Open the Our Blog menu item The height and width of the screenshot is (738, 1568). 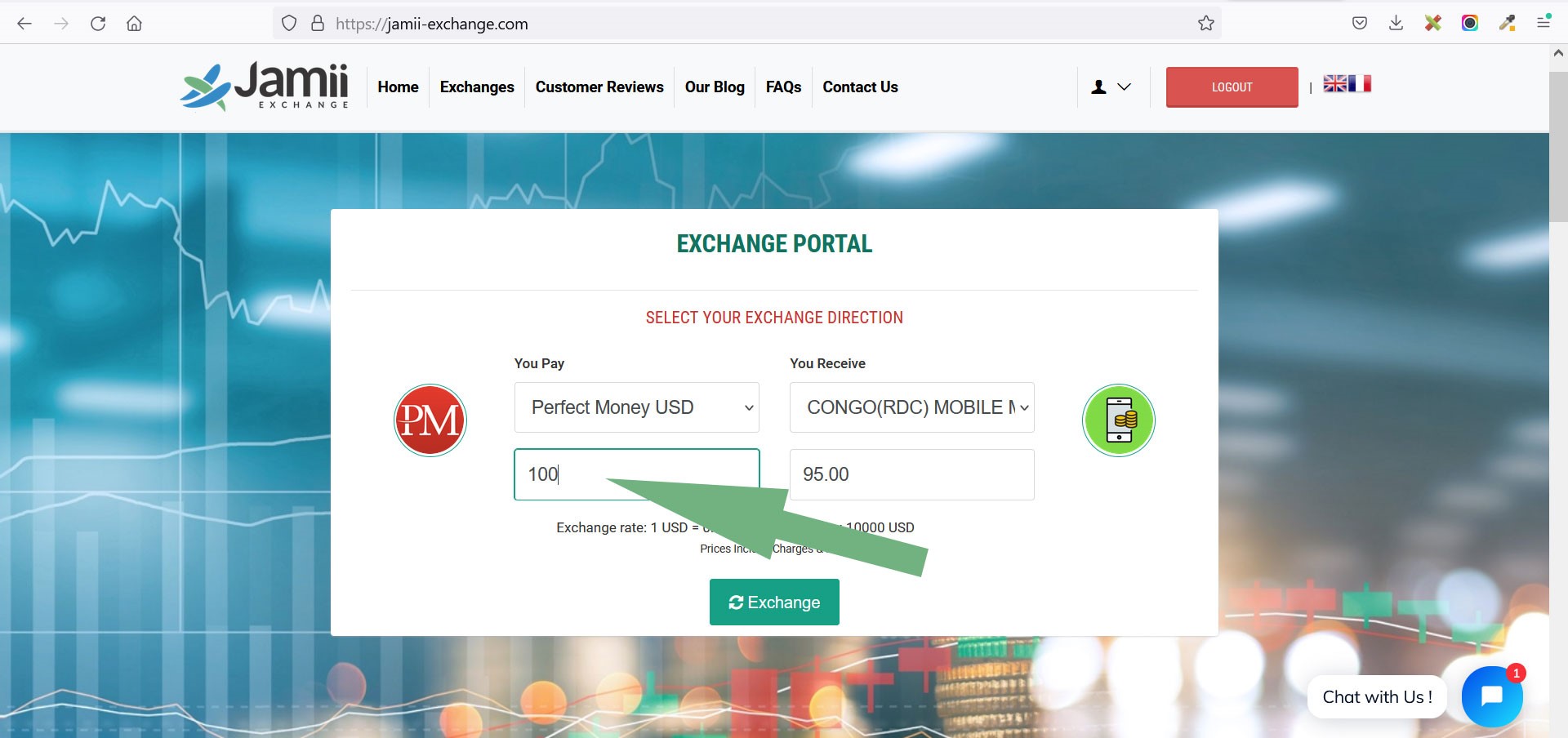tap(715, 87)
